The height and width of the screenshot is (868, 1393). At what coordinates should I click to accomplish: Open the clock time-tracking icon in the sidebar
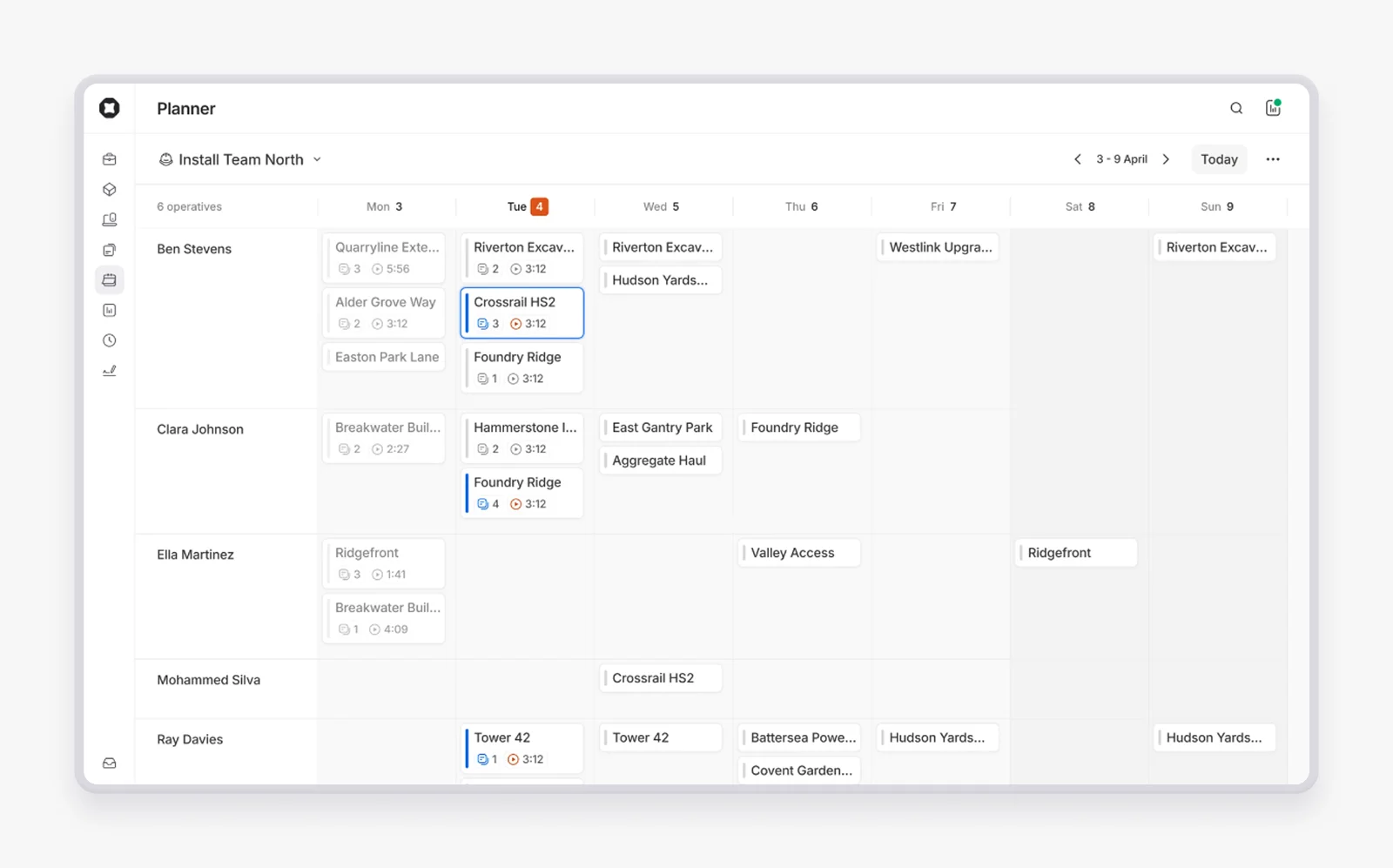(x=109, y=340)
